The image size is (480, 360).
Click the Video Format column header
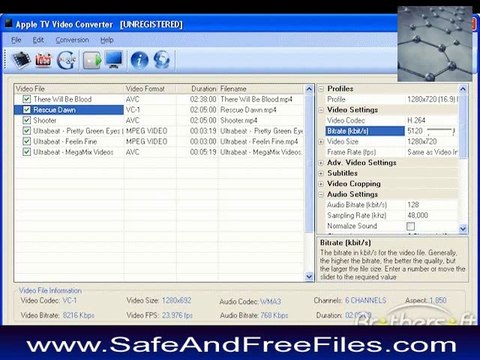point(150,89)
